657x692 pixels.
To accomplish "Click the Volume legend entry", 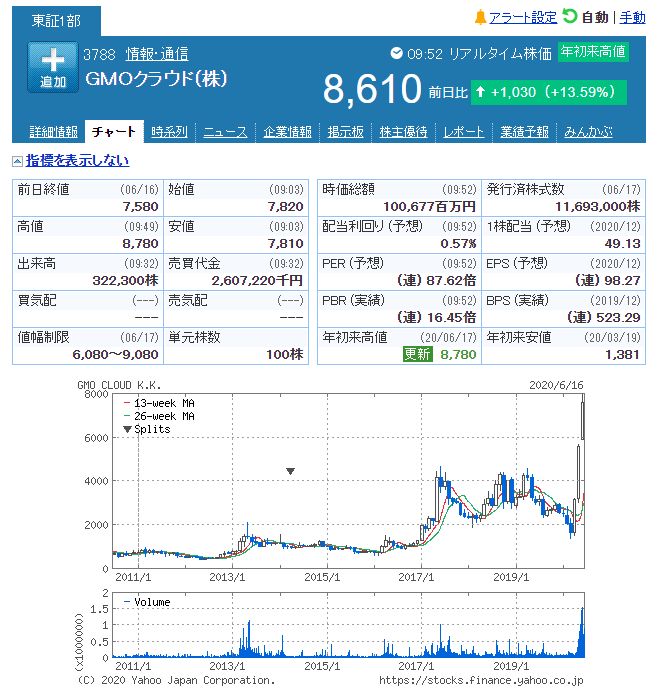I will (147, 602).
